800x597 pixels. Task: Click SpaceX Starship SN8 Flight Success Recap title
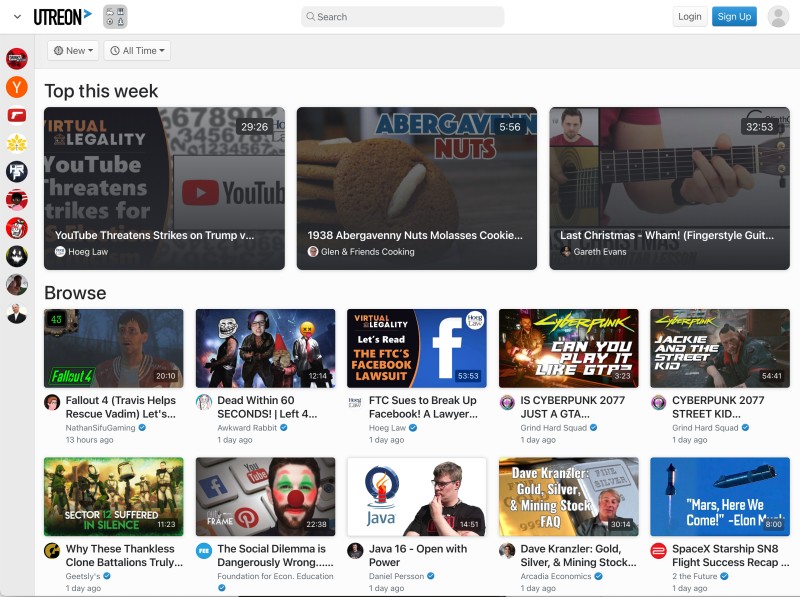[731, 555]
